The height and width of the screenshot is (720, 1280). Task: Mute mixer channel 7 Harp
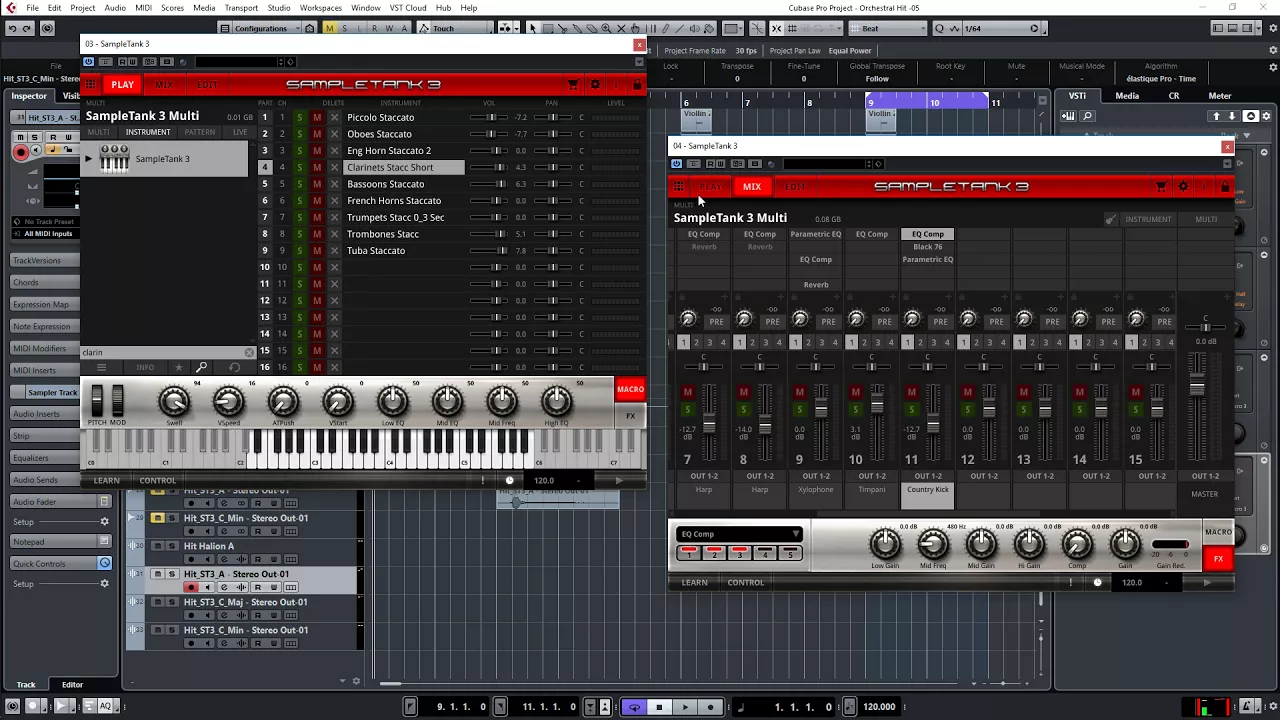(688, 392)
